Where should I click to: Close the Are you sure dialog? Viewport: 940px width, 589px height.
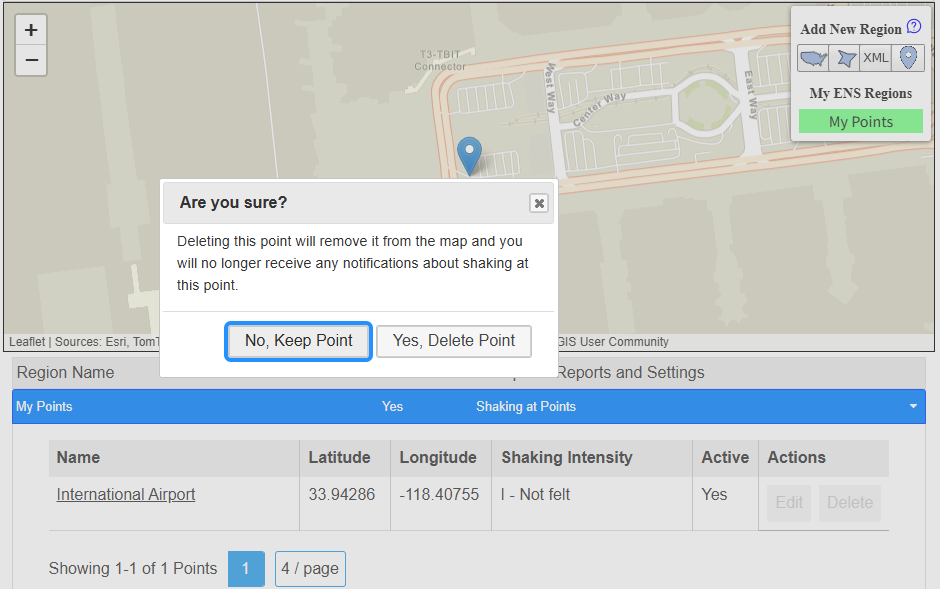539,203
